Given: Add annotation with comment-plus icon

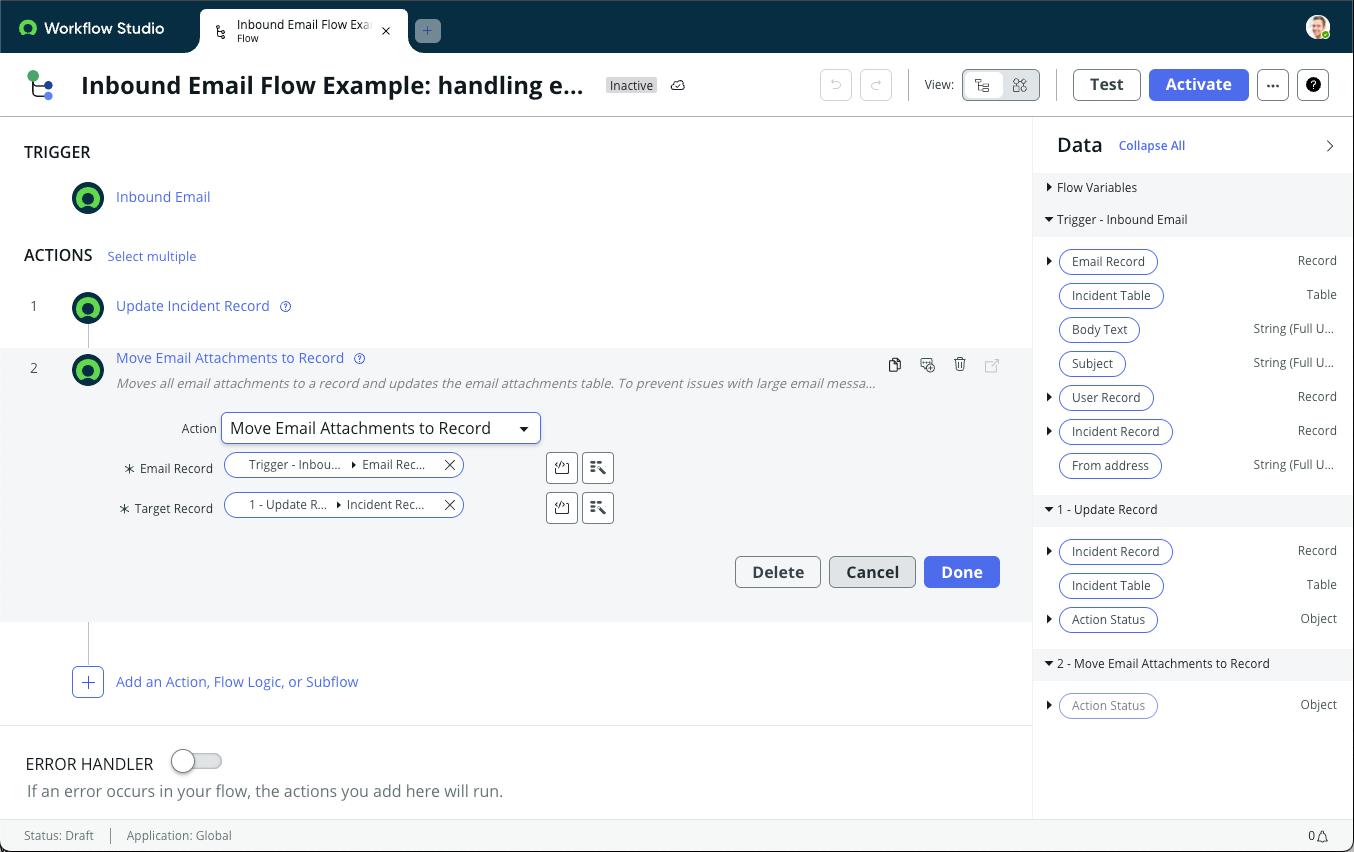Looking at the screenshot, I should [x=927, y=365].
